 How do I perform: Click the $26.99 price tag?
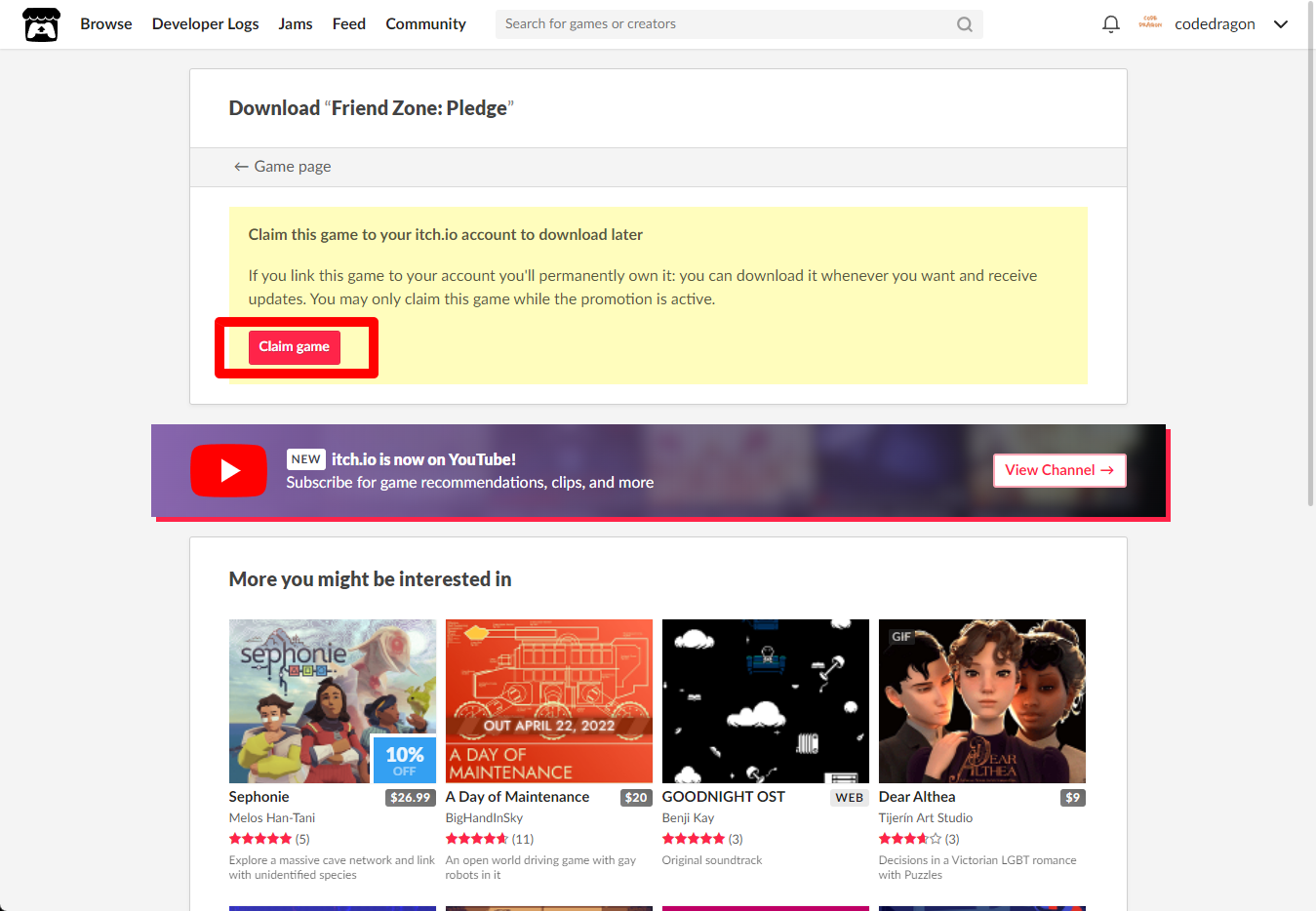click(x=411, y=798)
